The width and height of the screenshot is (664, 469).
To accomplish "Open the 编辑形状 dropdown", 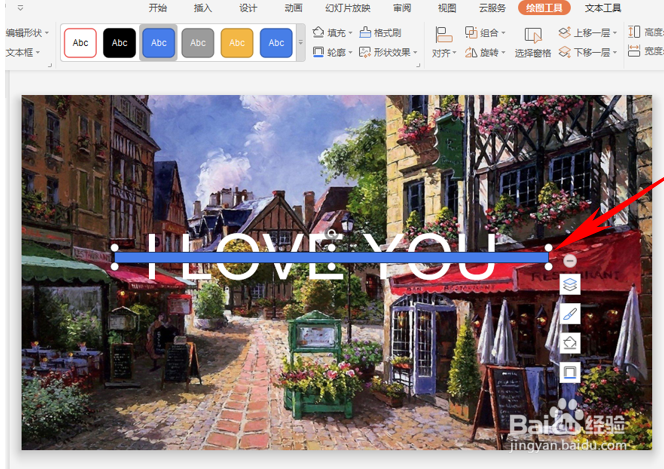I will pos(27,33).
